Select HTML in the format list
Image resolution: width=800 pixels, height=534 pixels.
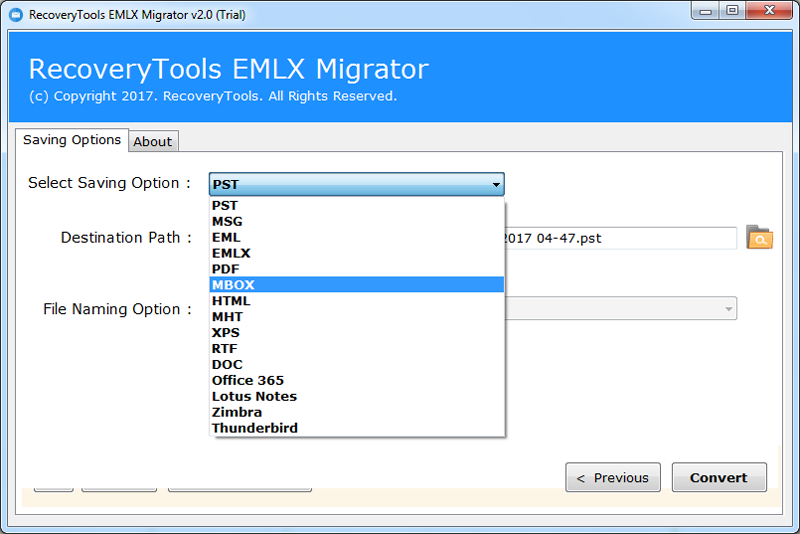click(x=357, y=301)
